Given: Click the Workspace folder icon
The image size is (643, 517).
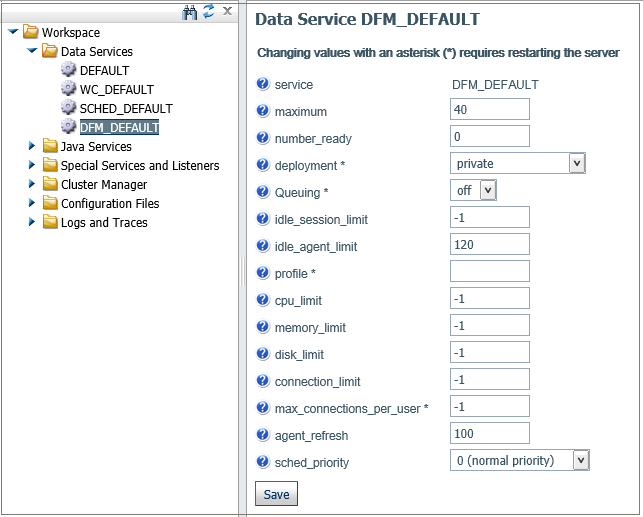Looking at the screenshot, I should click(30, 32).
